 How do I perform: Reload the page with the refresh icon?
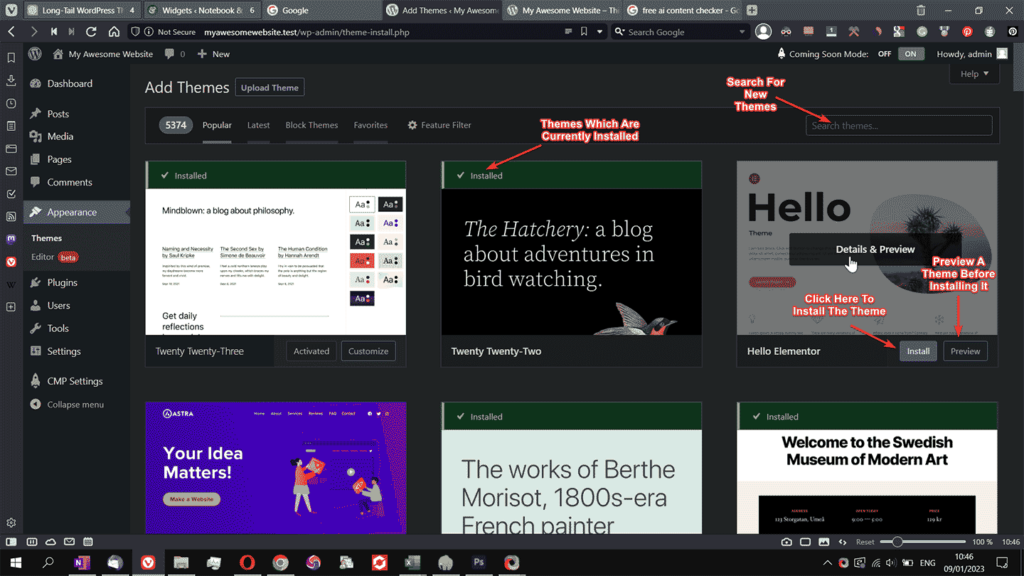coord(91,31)
